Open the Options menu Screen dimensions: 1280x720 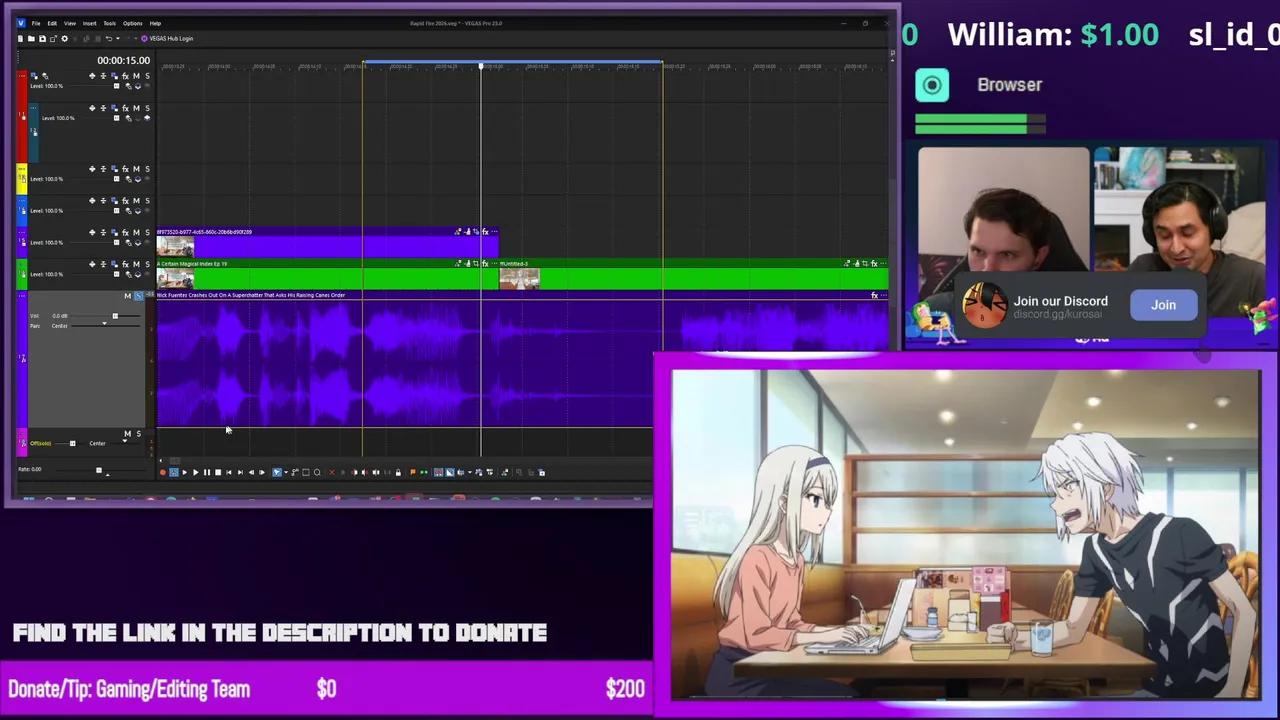point(133,23)
